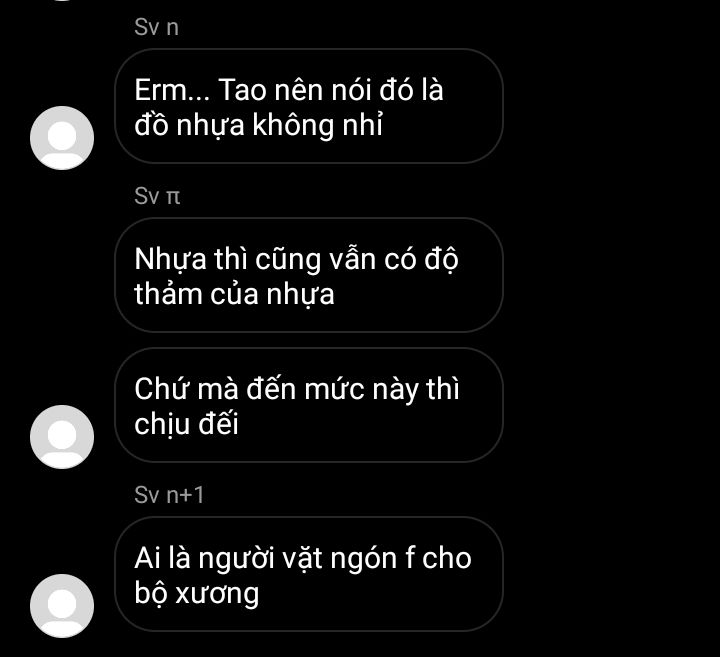Click the text line "Nhựa thì cũng vẫn có độ"
The image size is (720, 657).
point(297,259)
